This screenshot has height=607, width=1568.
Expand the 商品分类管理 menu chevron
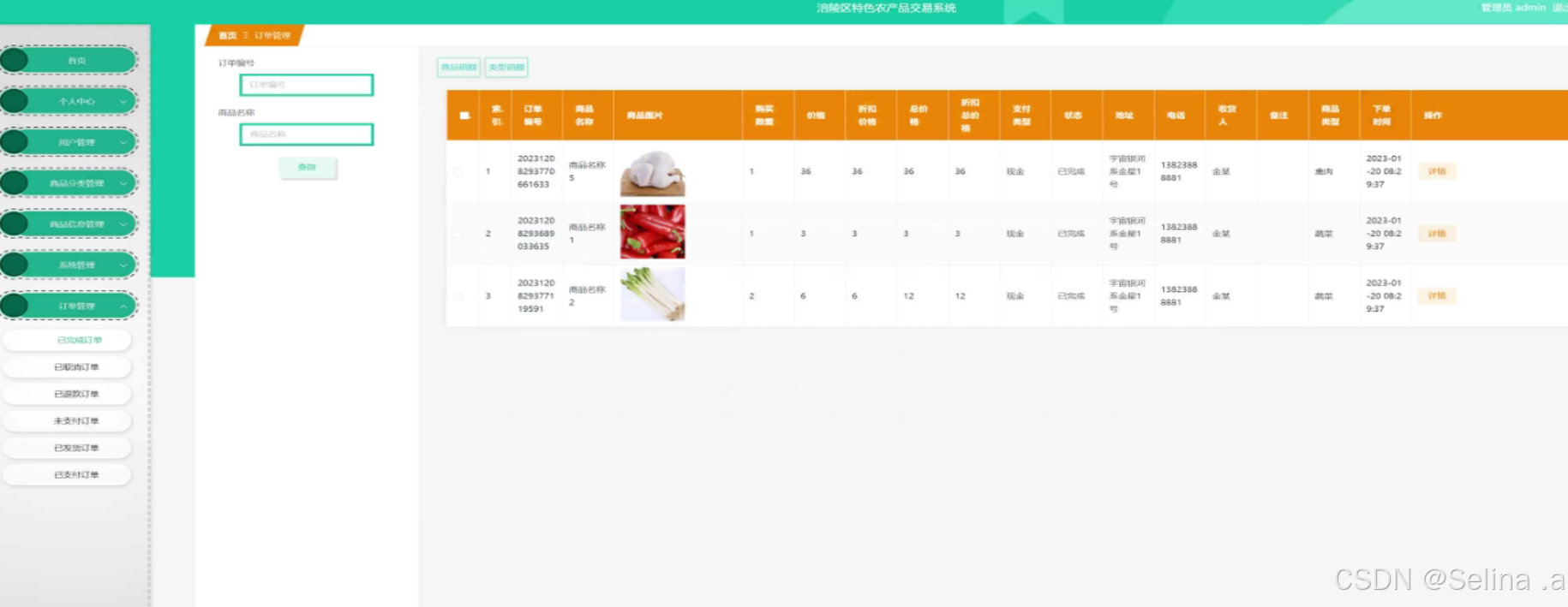pos(123,183)
